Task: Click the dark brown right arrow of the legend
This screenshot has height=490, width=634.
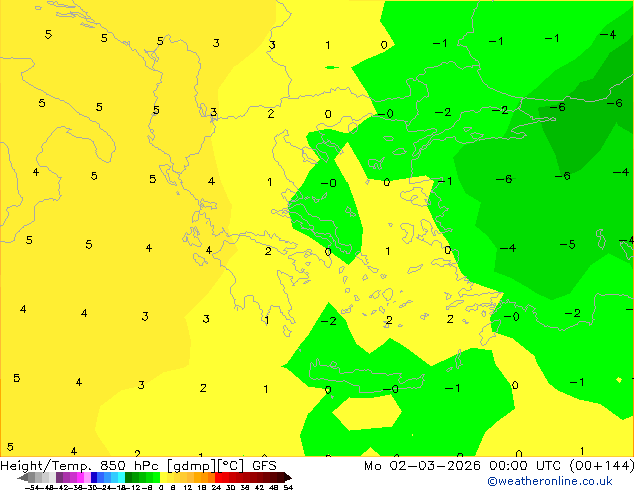Action: (288, 478)
